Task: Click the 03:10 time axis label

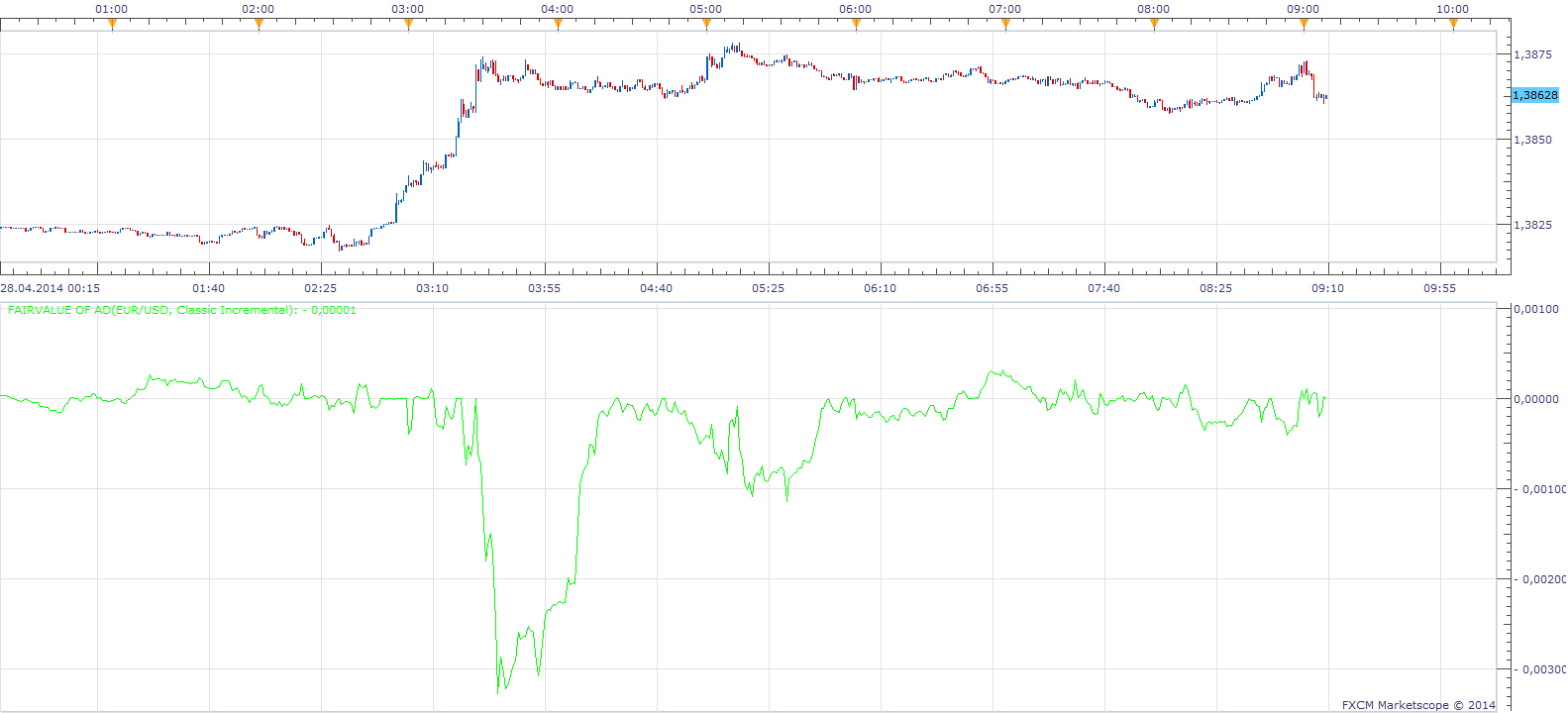Action: point(432,288)
